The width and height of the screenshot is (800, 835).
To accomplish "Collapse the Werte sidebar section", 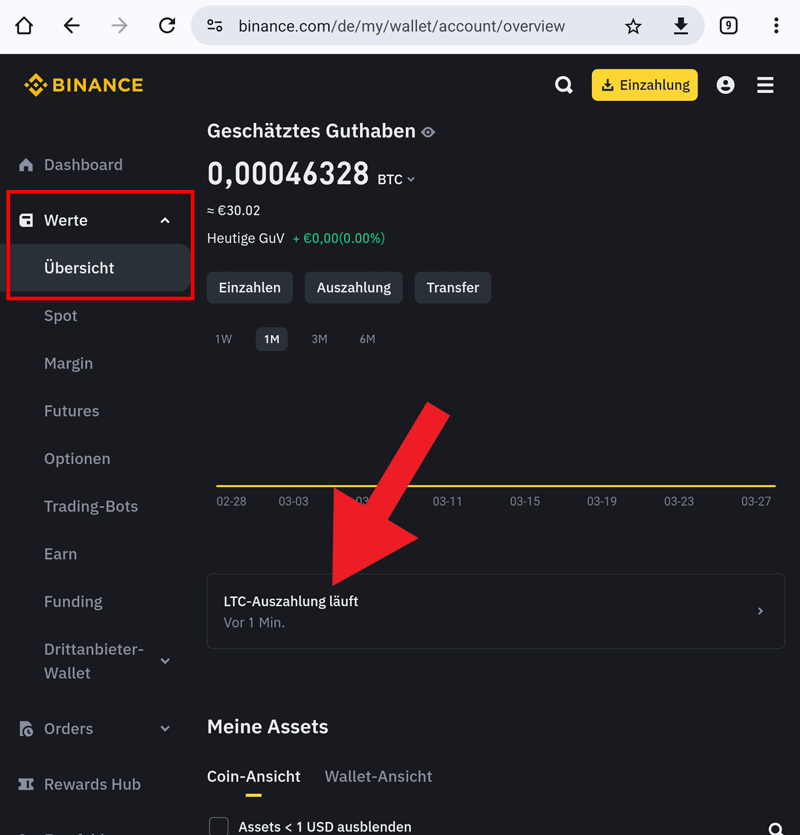I will click(x=165, y=220).
